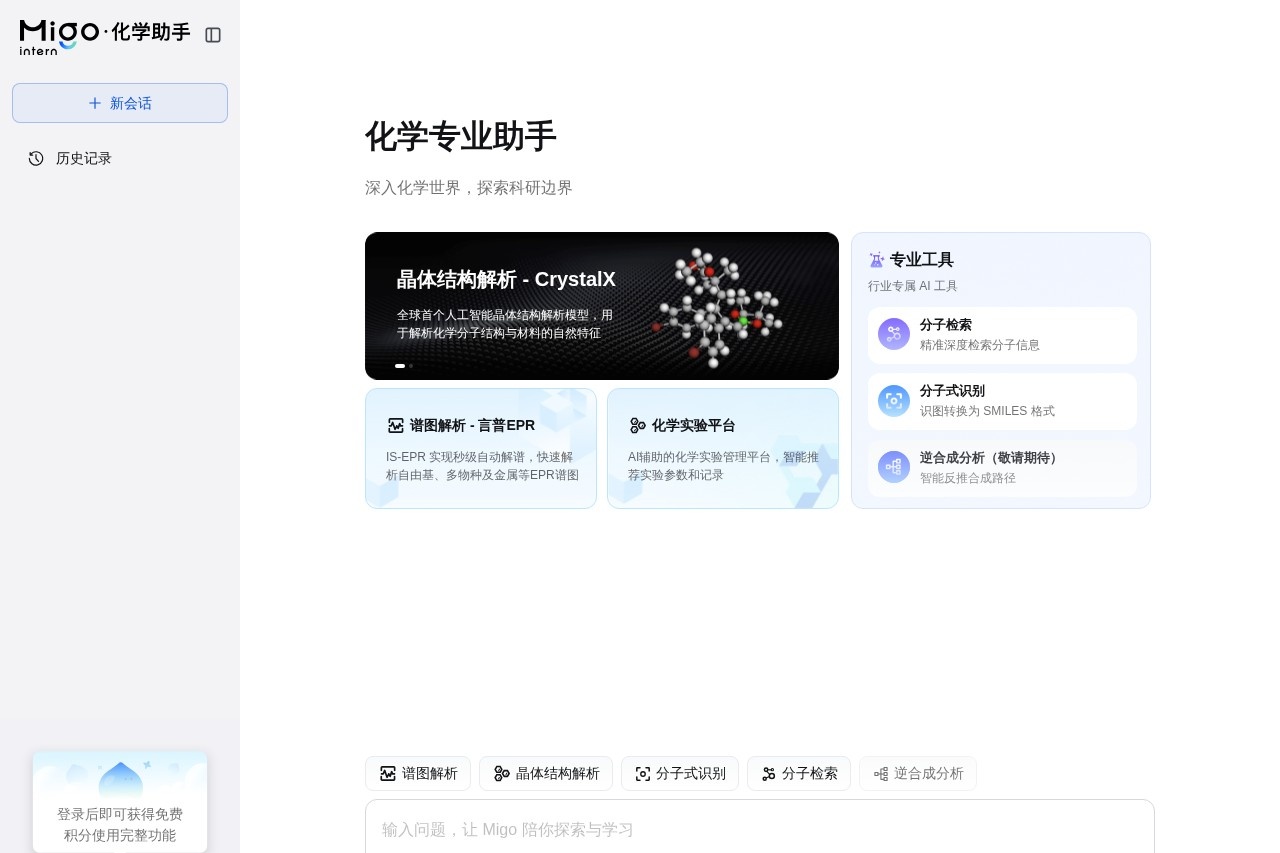This screenshot has height=853, width=1280.
Task: Click the Migo intern logo
Action: [x=60, y=36]
